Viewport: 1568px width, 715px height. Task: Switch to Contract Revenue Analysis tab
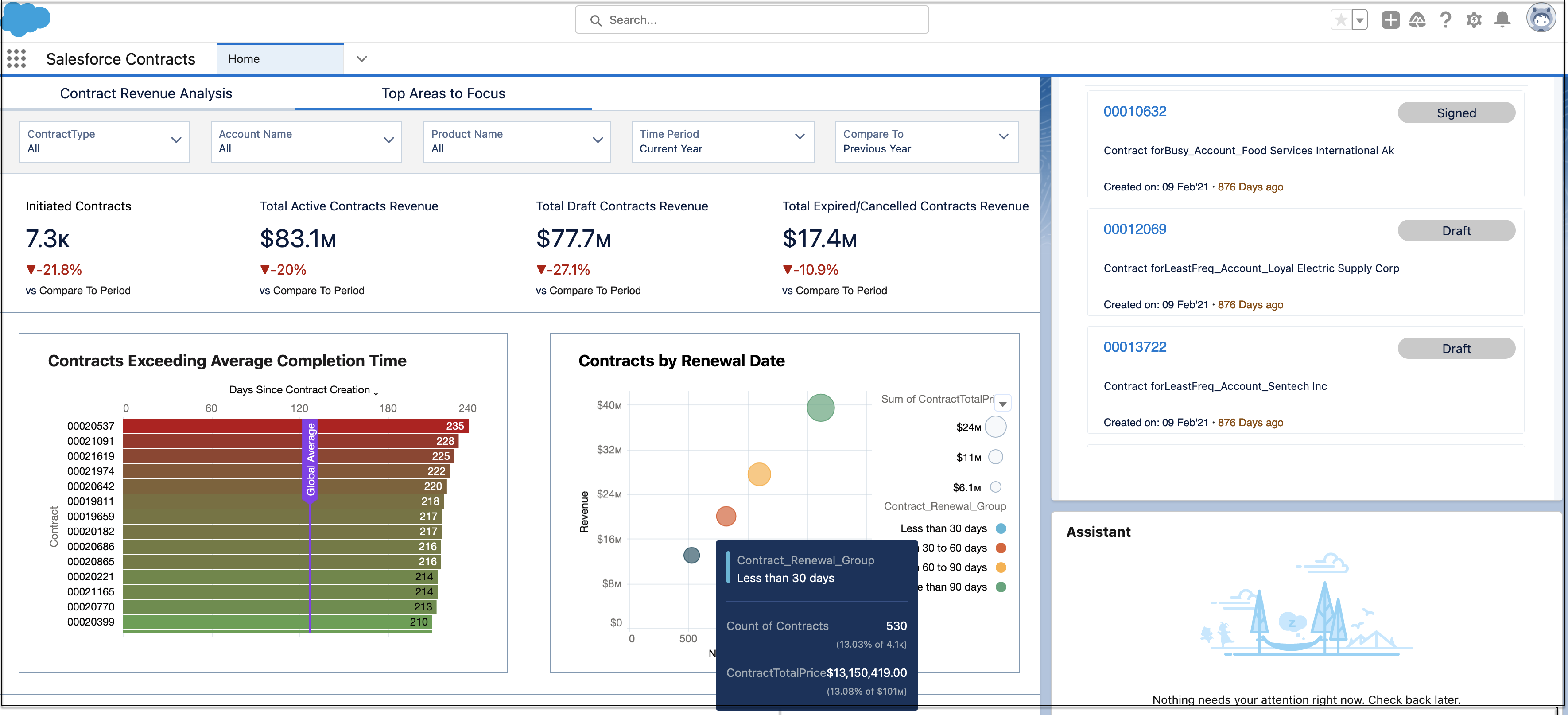146,93
